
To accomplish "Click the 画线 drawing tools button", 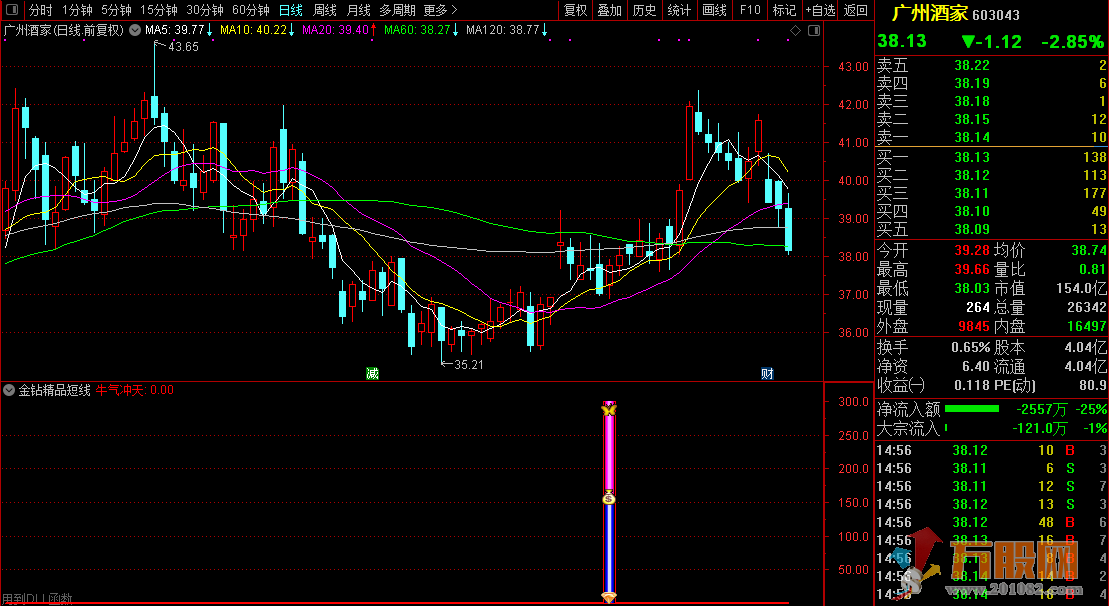I will 715,10.
